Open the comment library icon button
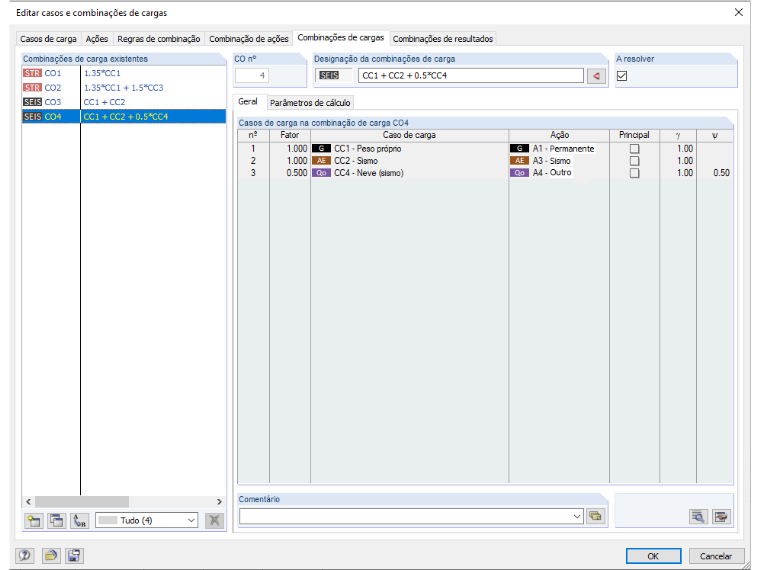 point(595,516)
